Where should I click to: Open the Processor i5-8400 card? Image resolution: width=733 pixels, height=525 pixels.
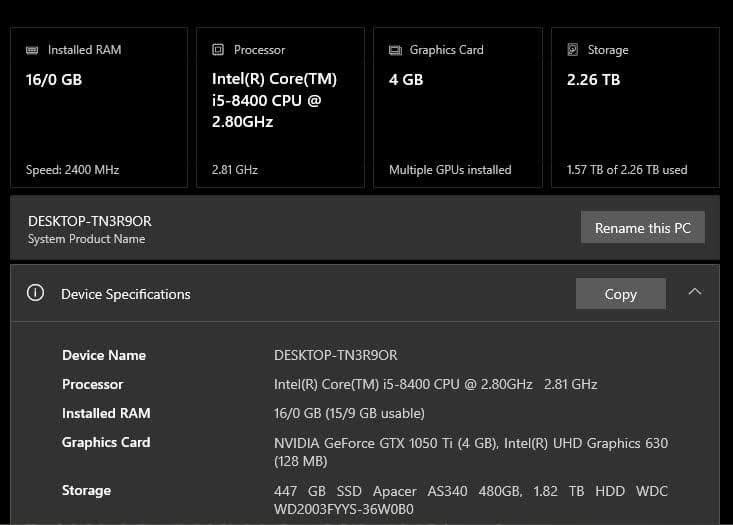(x=280, y=108)
